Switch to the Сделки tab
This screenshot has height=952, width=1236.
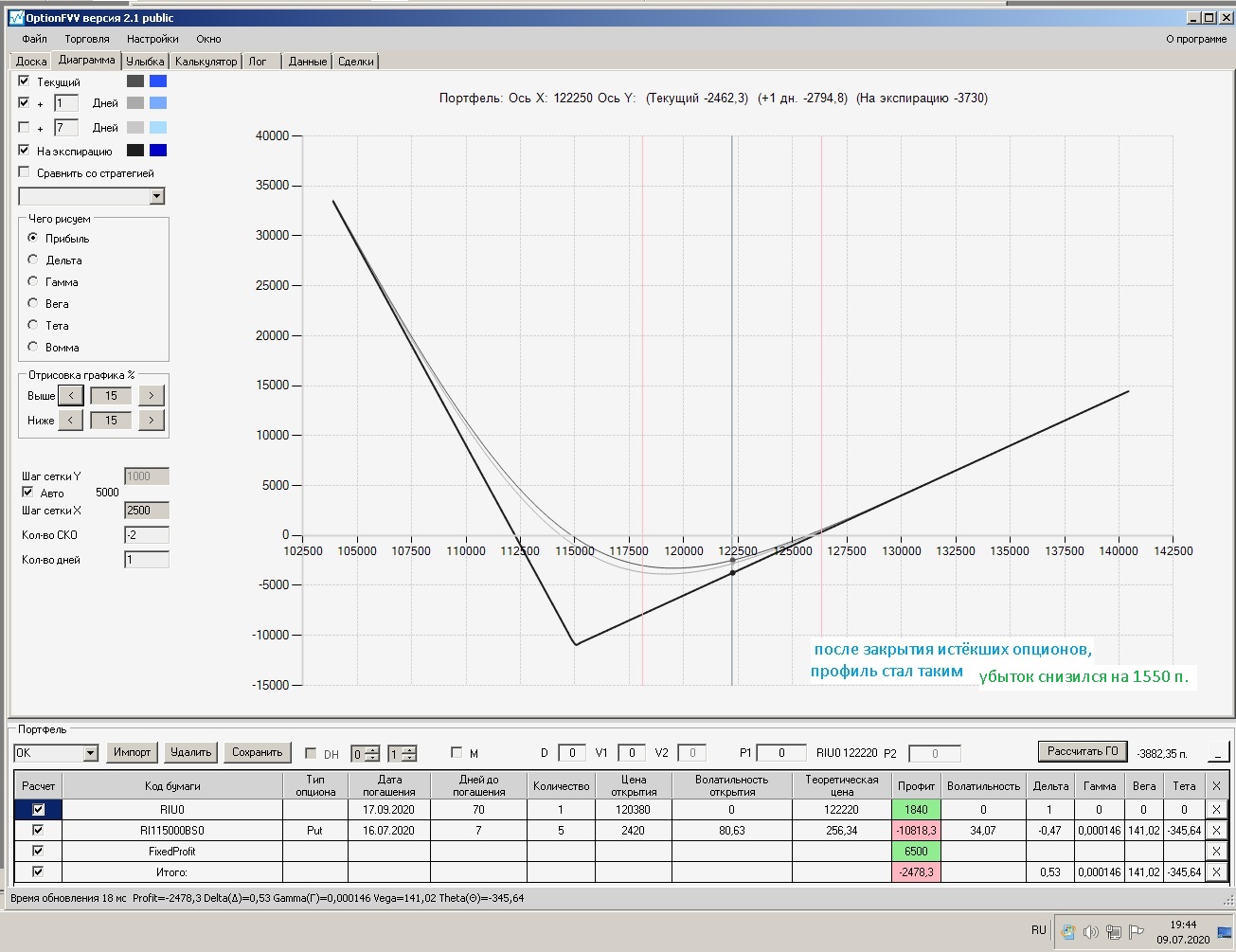[356, 62]
